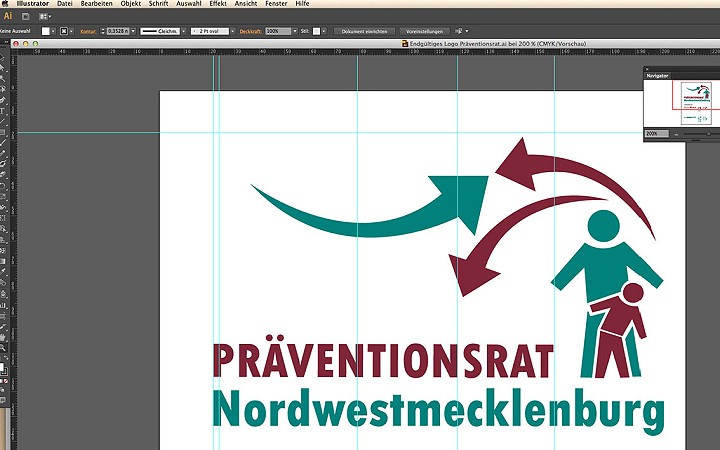Expand the fill color dropdown arrow
The image size is (720, 450).
coord(53,31)
